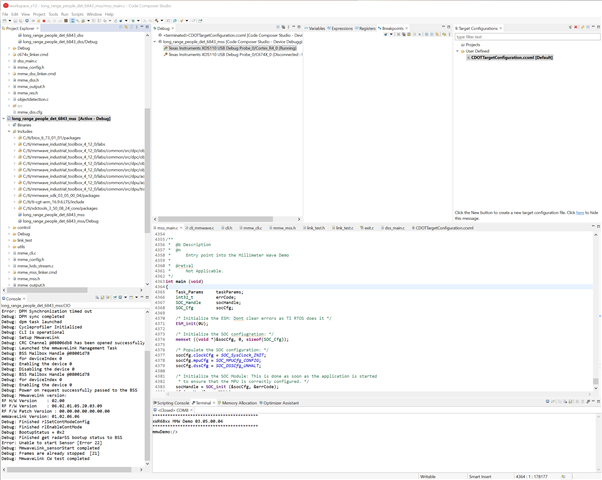Click the type filter text field
This screenshot has height=480, width=602.
[x=527, y=37]
